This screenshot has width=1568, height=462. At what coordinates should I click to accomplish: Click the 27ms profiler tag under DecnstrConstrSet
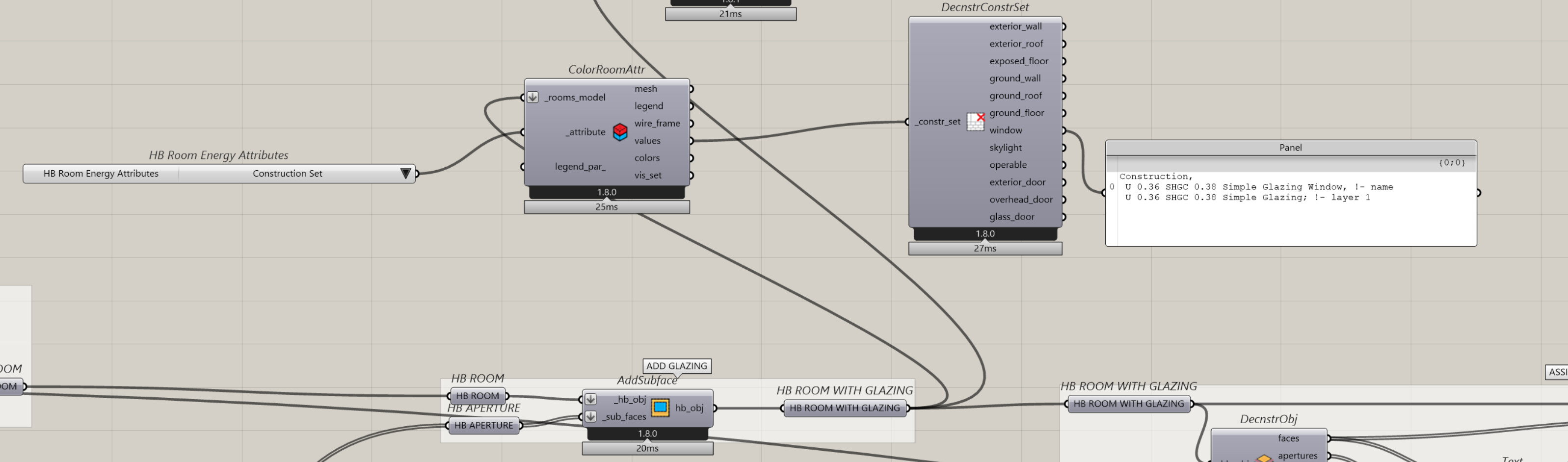pos(984,248)
